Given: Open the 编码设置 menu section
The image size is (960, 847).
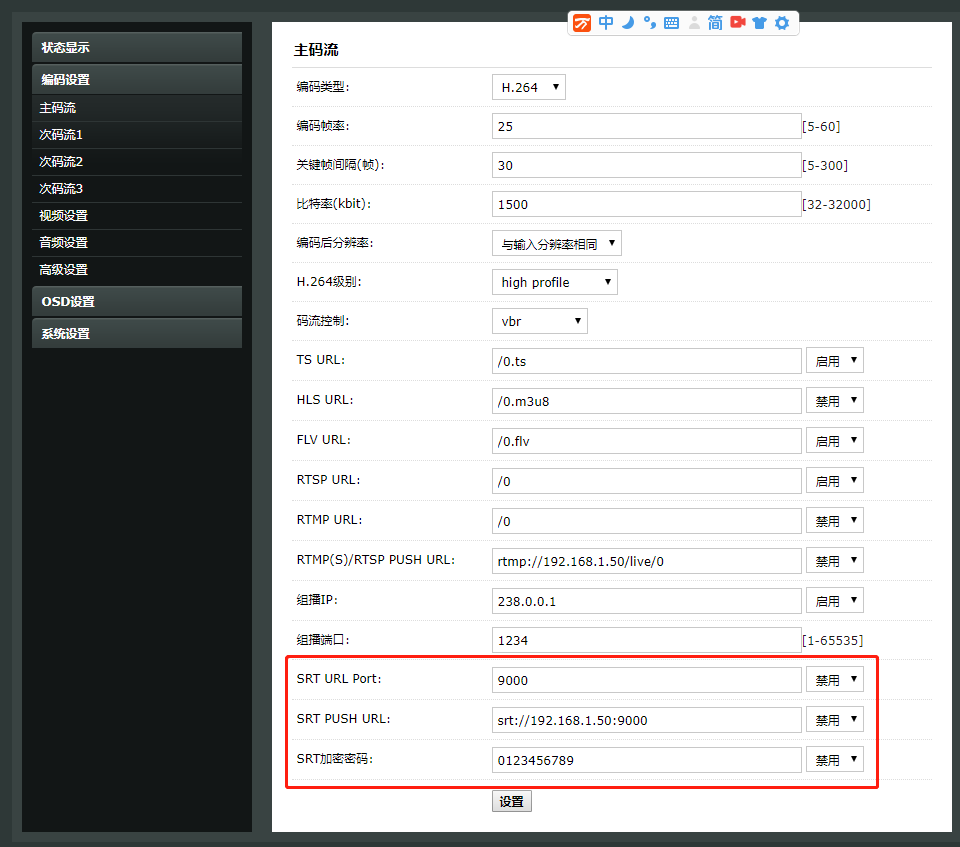Looking at the screenshot, I should pyautogui.click(x=137, y=80).
